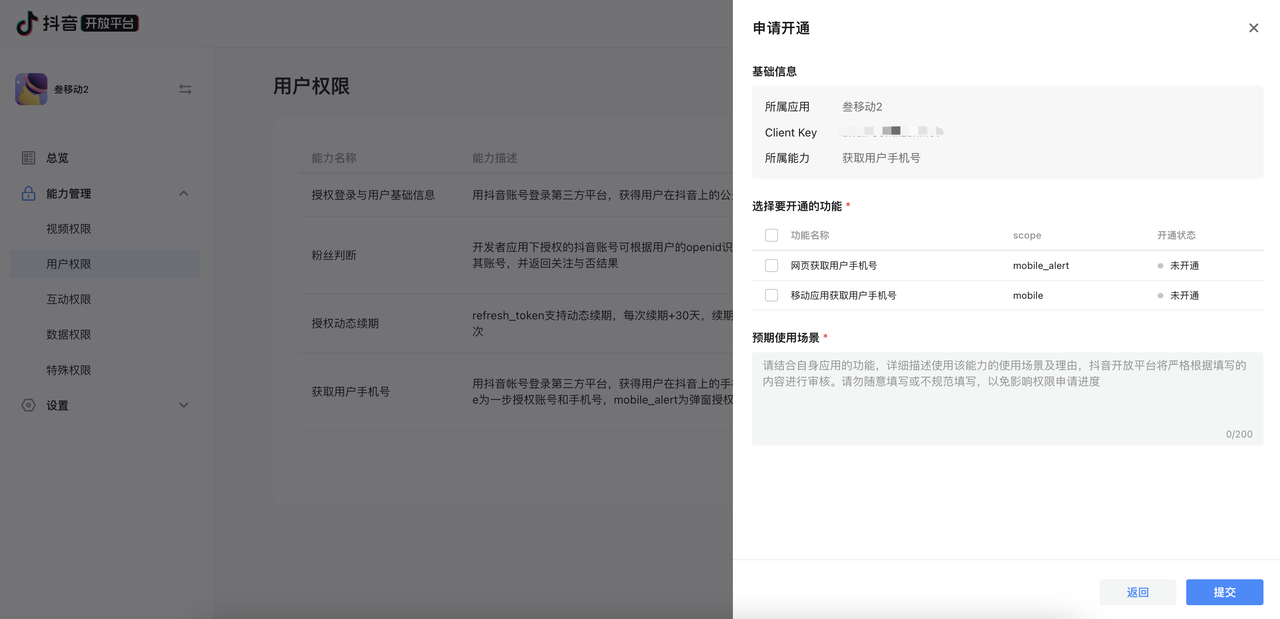Viewport: 1280px width, 619px height.
Task: Click the Douyin logo icon
Action: tap(27, 23)
